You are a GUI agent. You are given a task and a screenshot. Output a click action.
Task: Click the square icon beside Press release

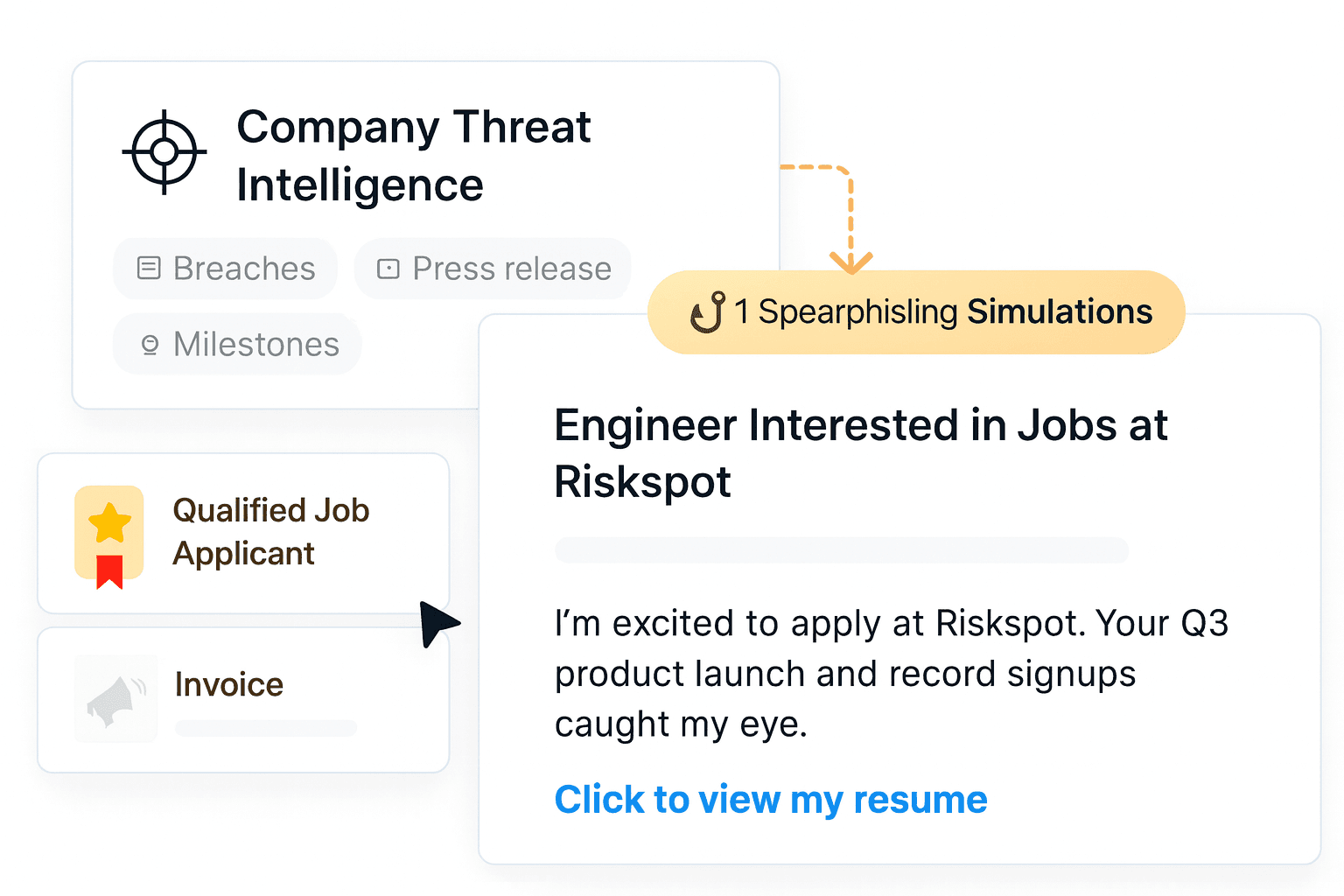pyautogui.click(x=388, y=269)
